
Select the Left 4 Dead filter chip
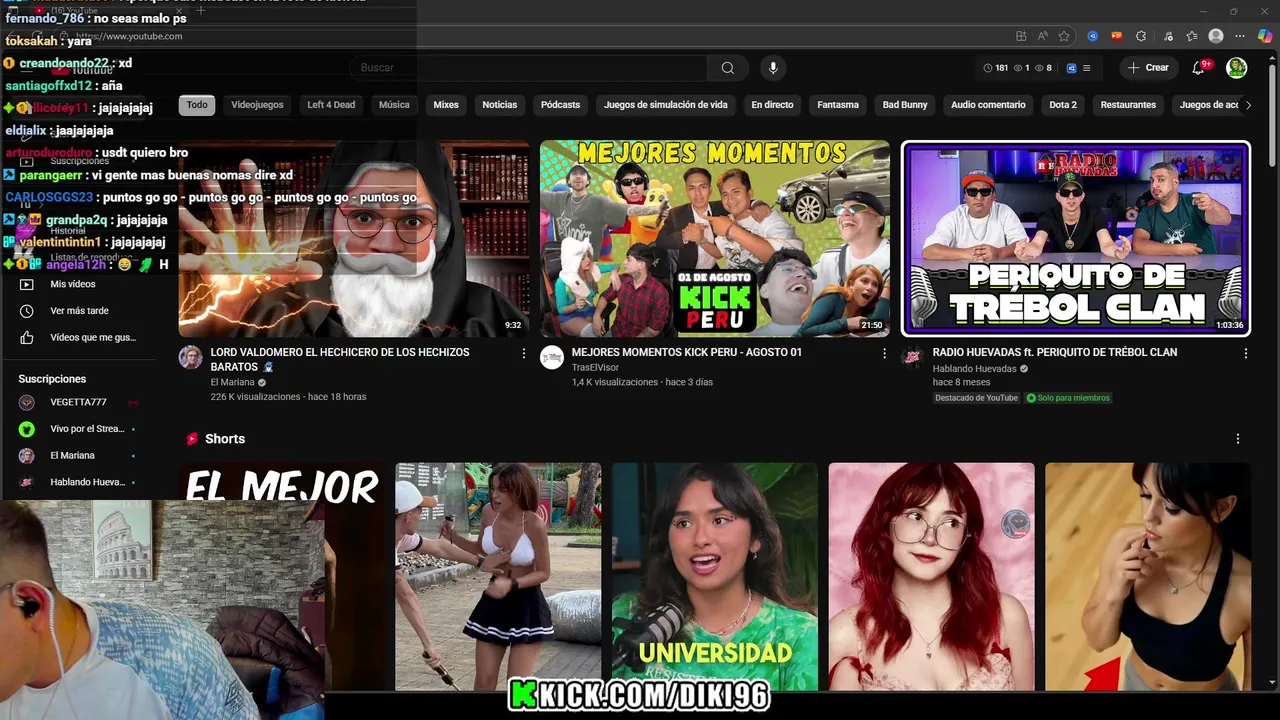click(331, 105)
